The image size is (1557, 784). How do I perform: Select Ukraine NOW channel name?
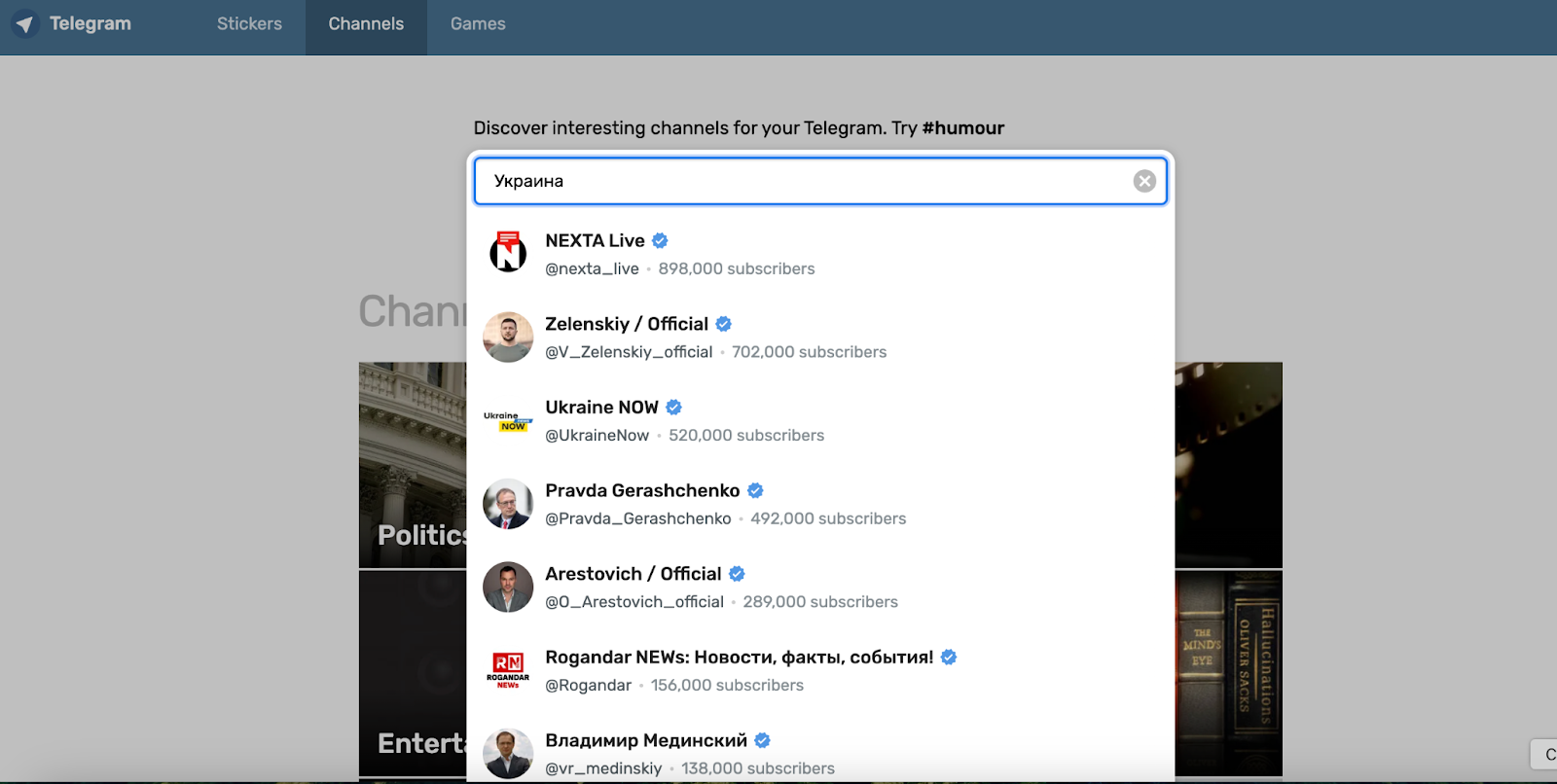pos(601,407)
